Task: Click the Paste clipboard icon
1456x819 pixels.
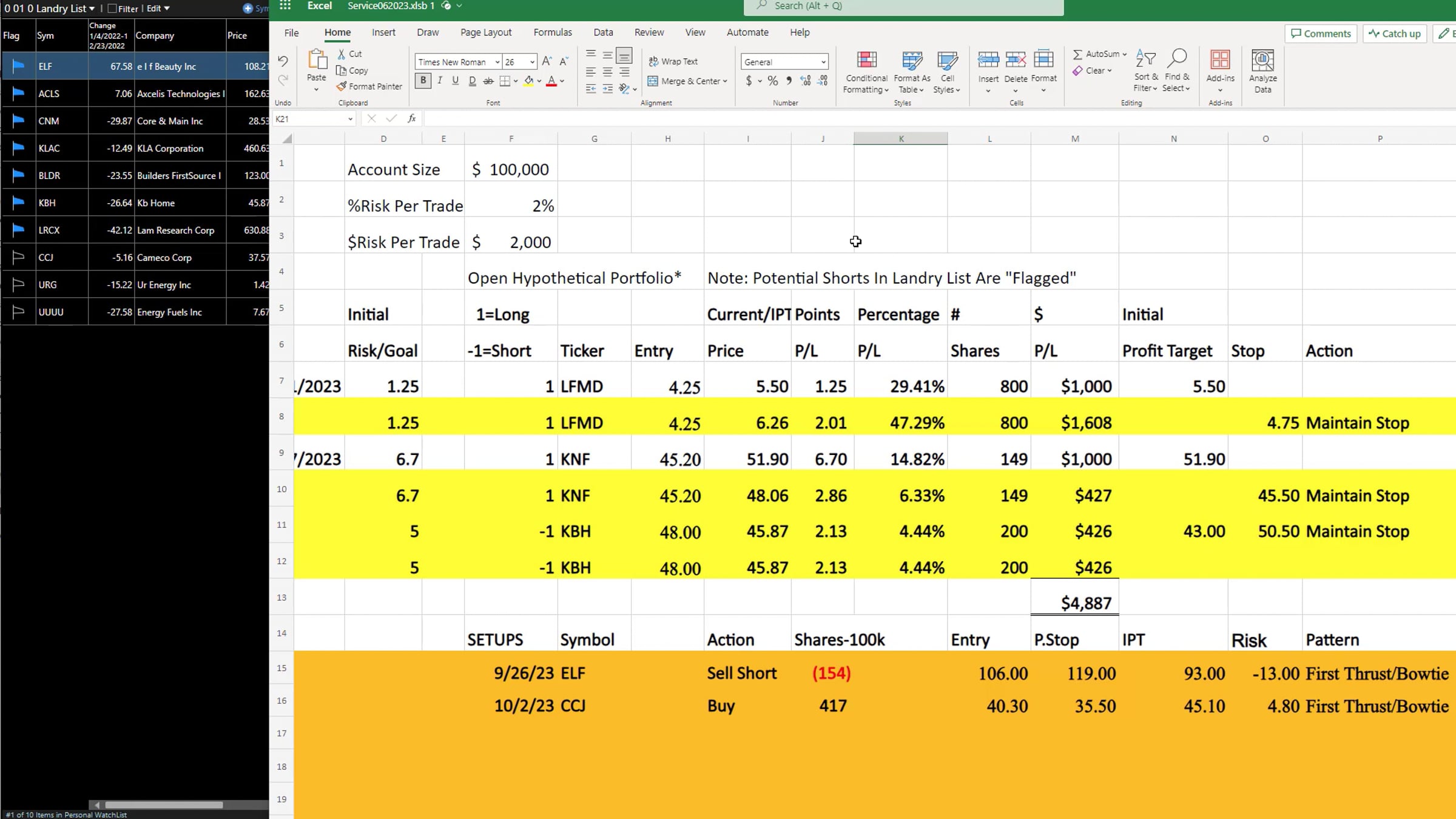Action: 317,60
